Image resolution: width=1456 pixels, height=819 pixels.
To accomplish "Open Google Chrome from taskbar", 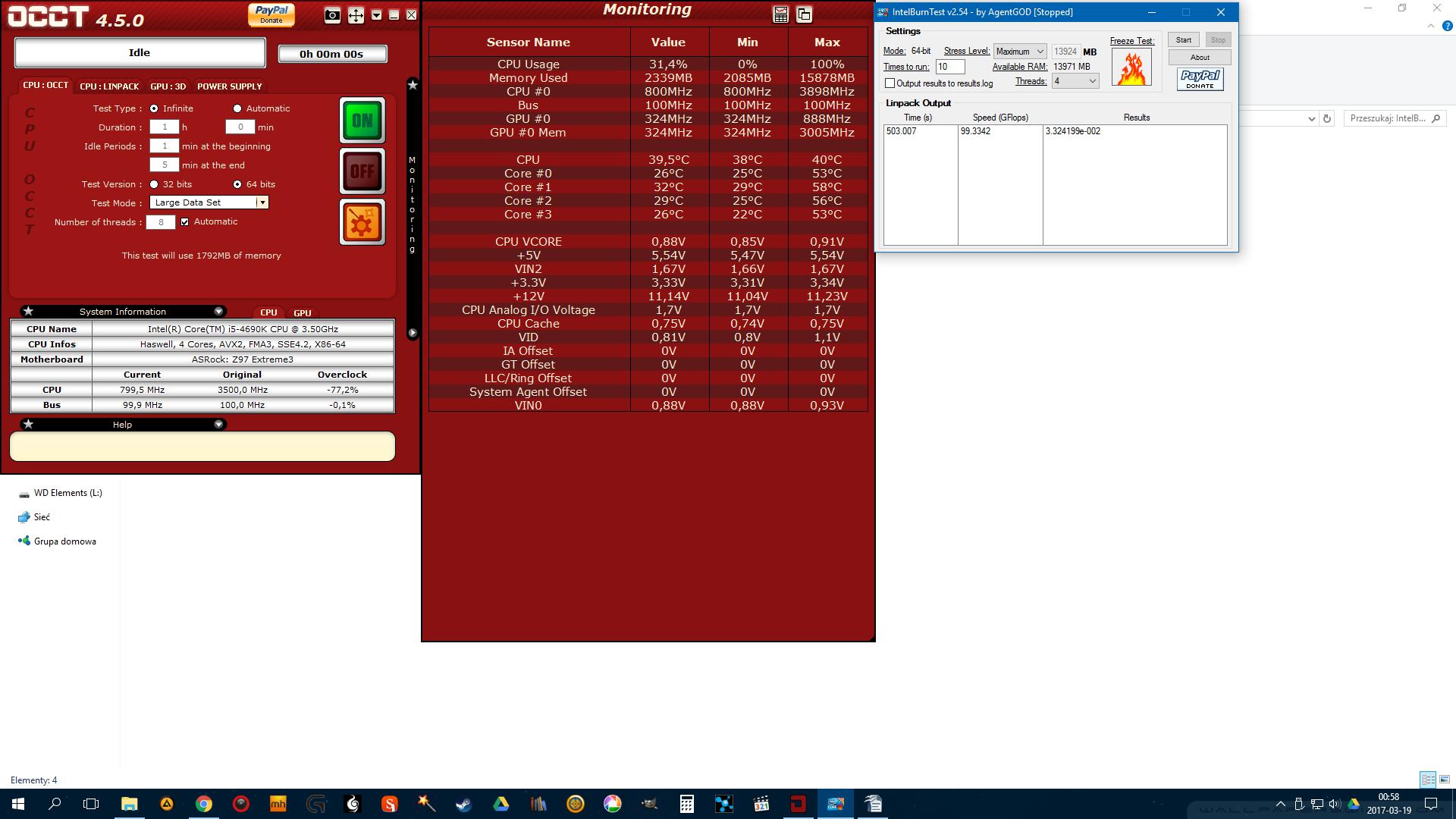I will [203, 804].
